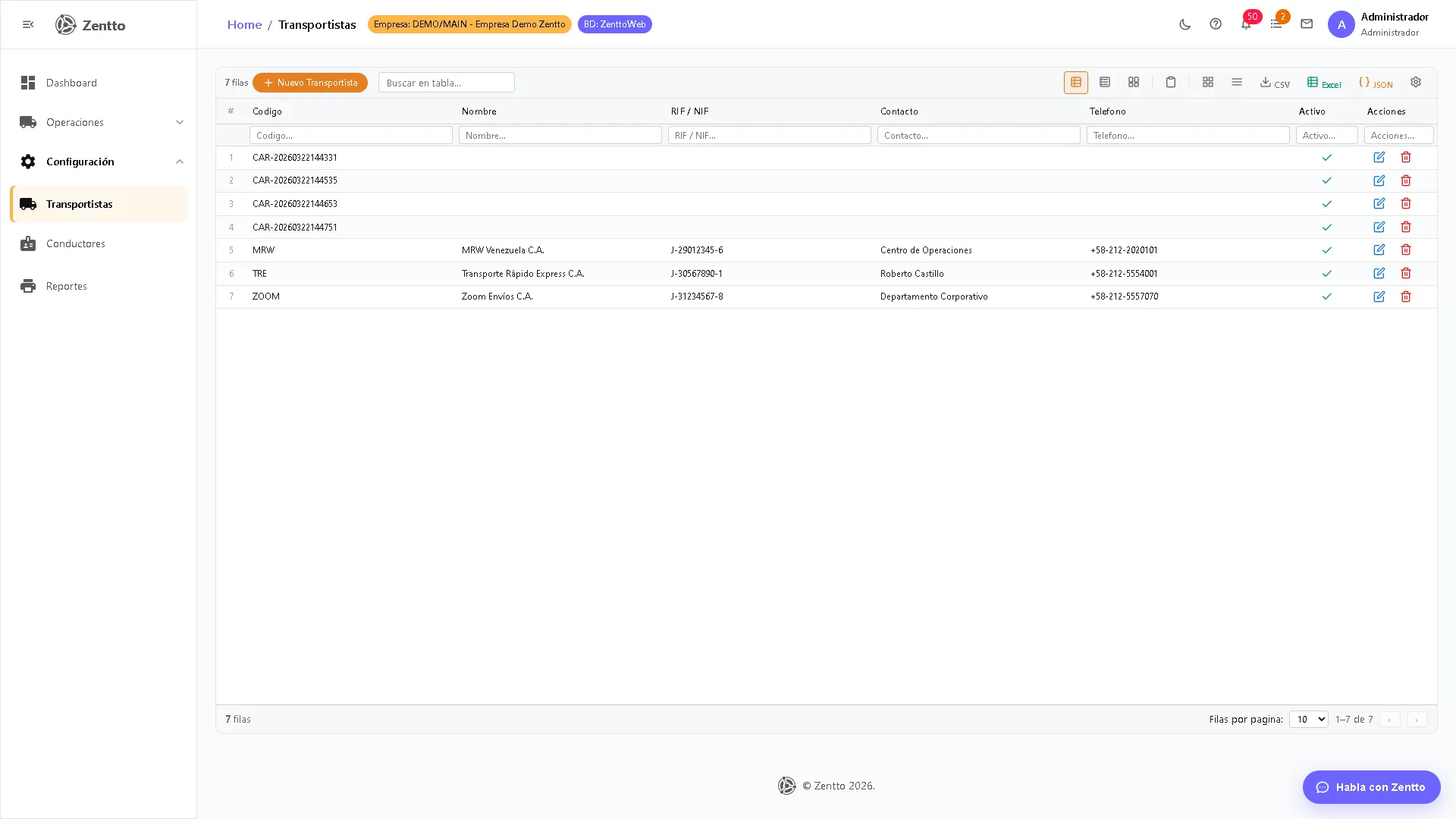Viewport: 1456px width, 819px height.
Task: Focus the Activo filter field
Action: pyautogui.click(x=1327, y=135)
